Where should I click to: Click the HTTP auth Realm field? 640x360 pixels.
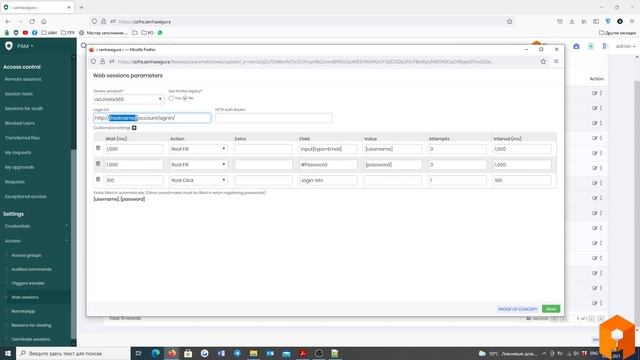coord(273,118)
